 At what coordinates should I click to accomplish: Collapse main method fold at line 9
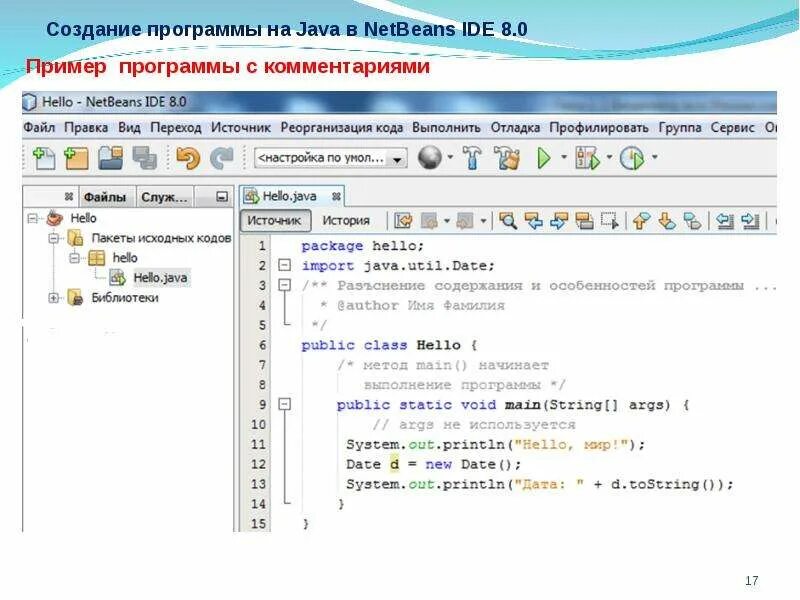pos(284,404)
